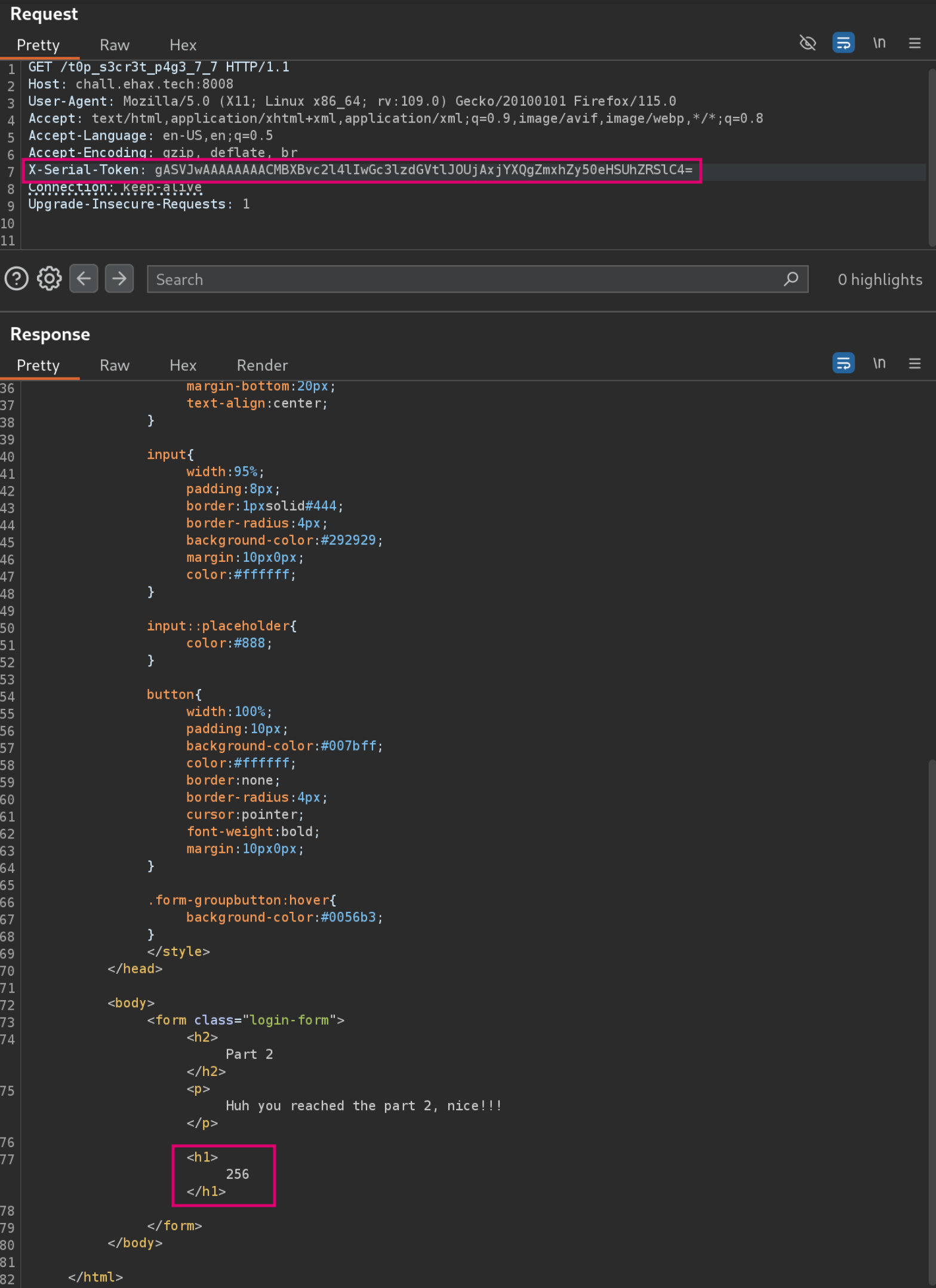Screen dimensions: 936x1288
Task: Click the 'Part 2' heading text
Action: pos(249,1055)
